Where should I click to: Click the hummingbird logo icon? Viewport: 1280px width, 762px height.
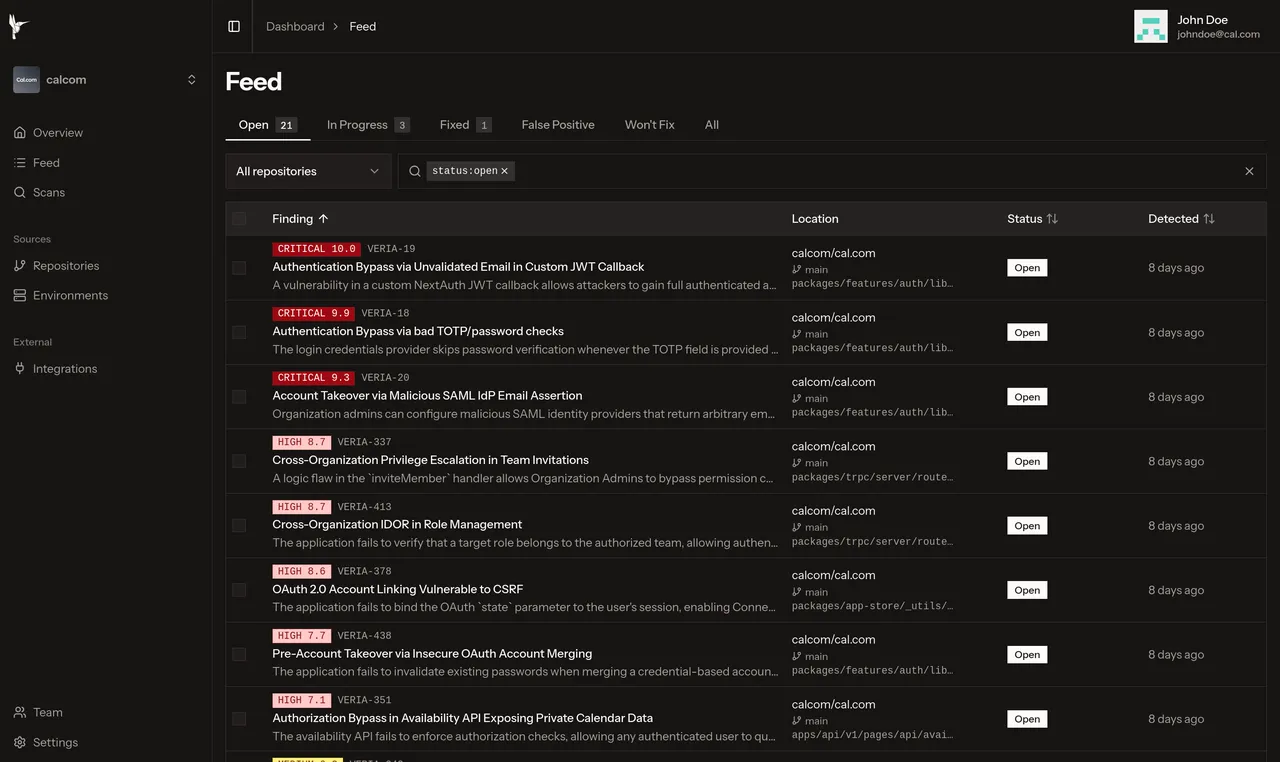(x=19, y=27)
